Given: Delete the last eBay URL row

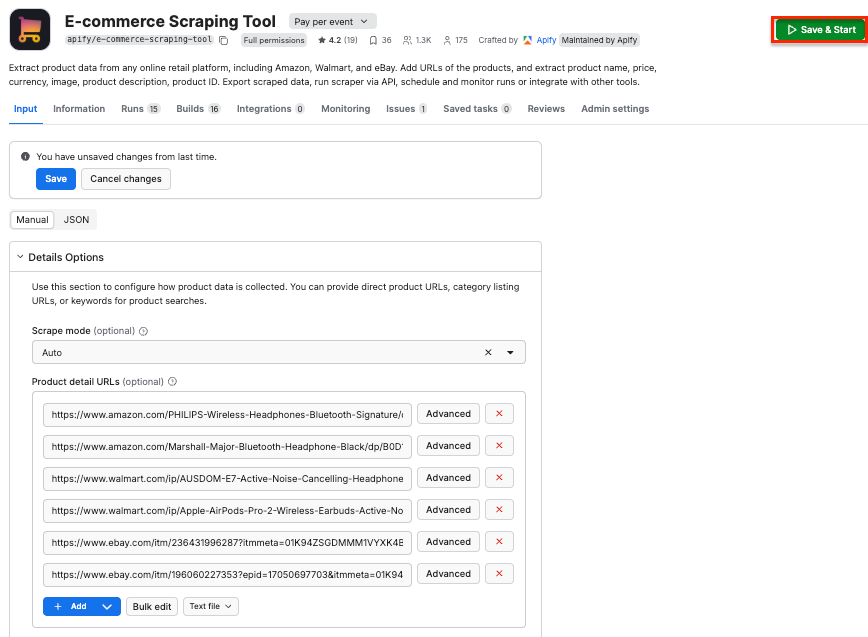Looking at the screenshot, I should 499,573.
